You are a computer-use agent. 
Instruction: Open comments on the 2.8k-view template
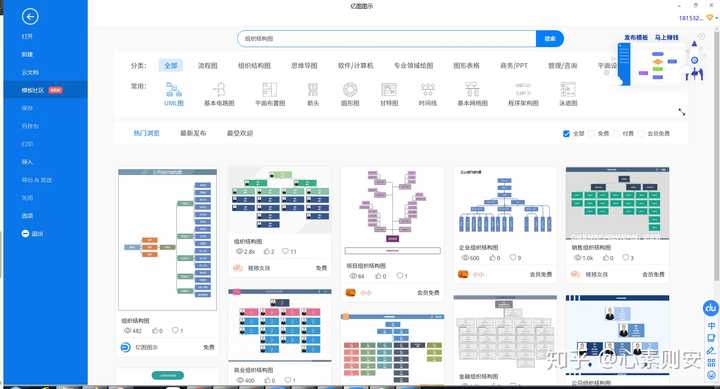pos(285,251)
